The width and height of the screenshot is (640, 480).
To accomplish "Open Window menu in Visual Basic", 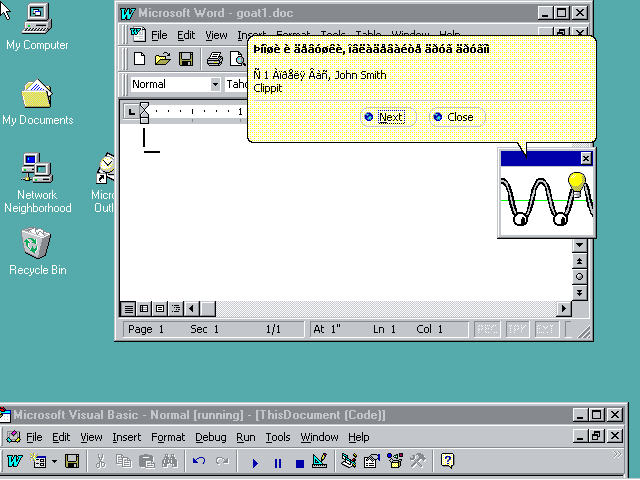I will (x=319, y=438).
